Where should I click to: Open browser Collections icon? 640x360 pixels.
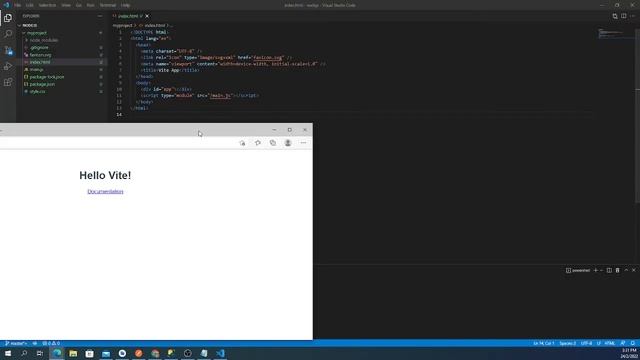[x=273, y=143]
